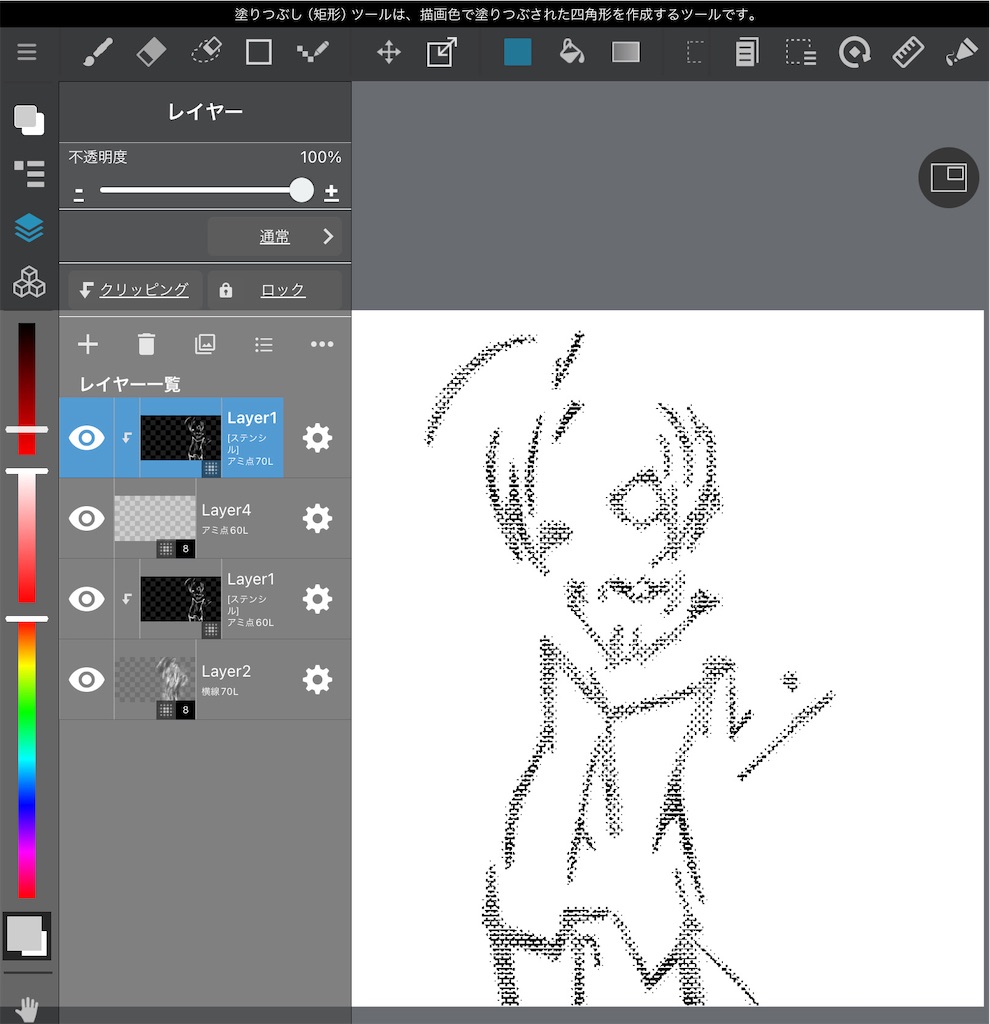Open the selection menu icon
The height and width of the screenshot is (1024, 990).
pos(801,52)
